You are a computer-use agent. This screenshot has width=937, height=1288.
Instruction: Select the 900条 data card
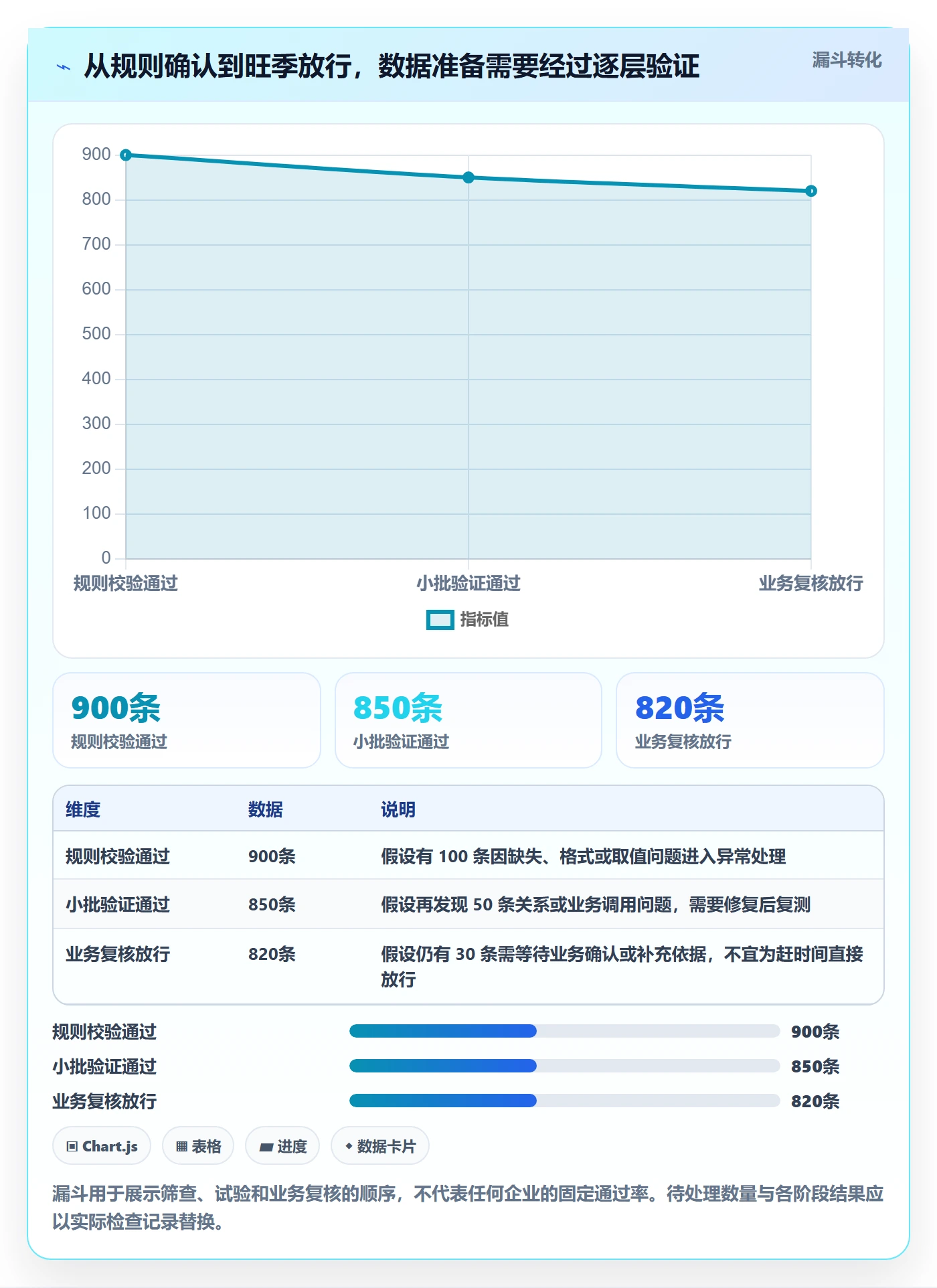pos(187,720)
